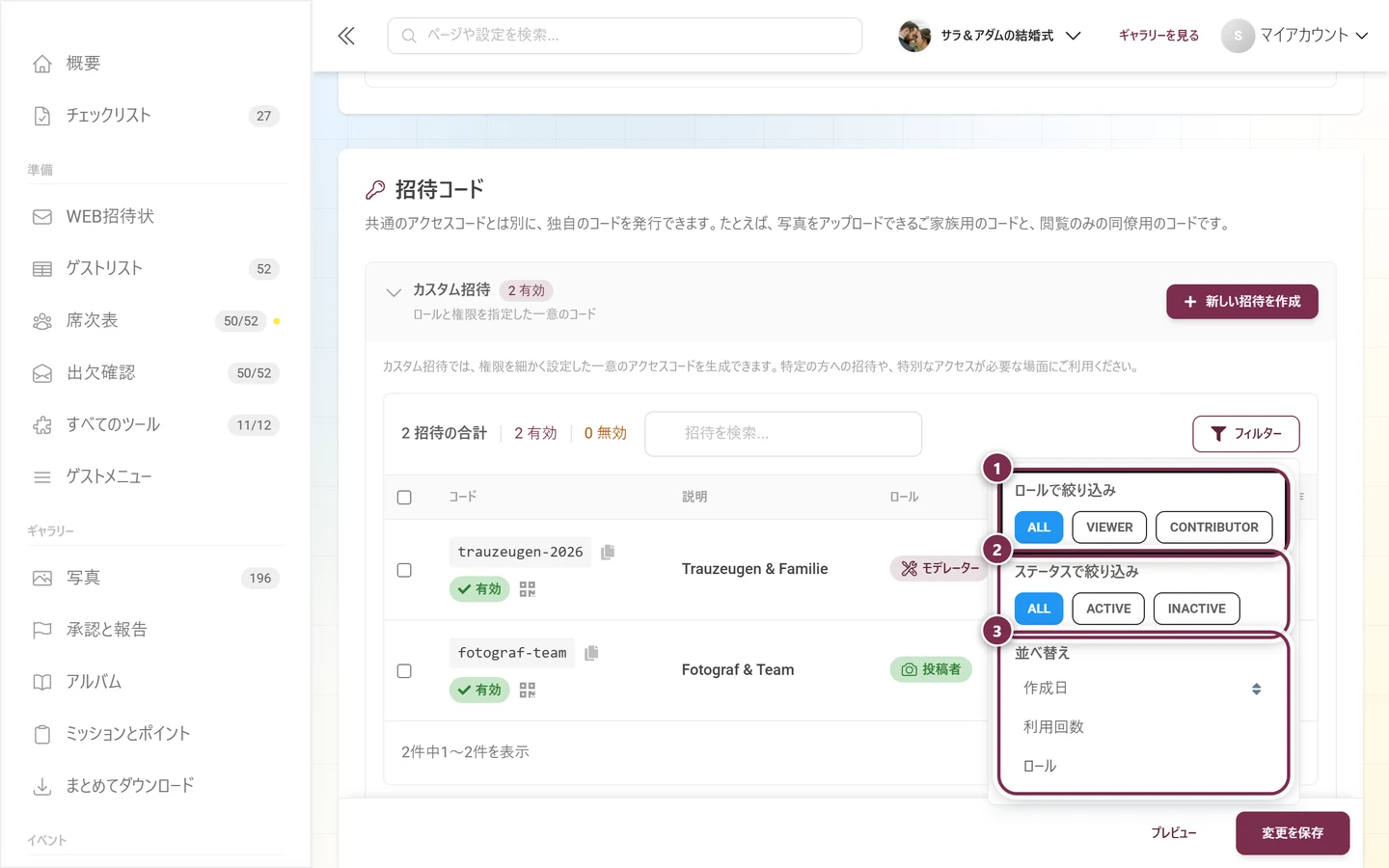This screenshot has width=1389, height=868.
Task: Click the アルバム book icon
Action: click(42, 683)
